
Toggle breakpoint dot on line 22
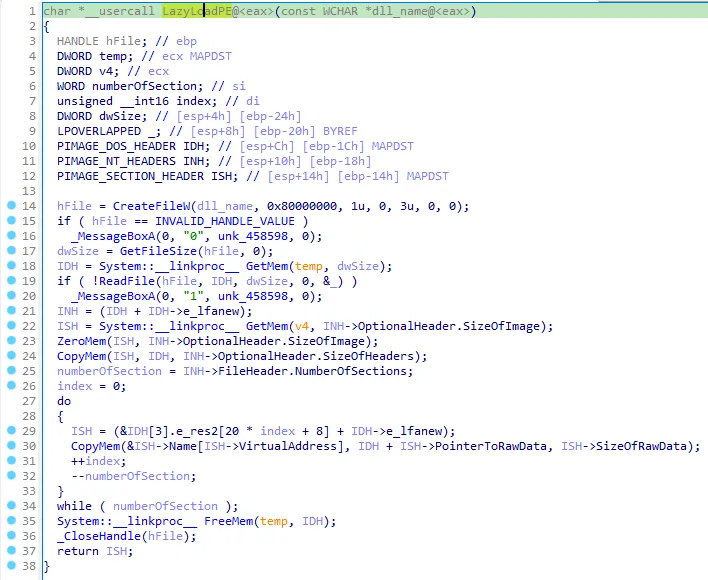[x=11, y=325]
